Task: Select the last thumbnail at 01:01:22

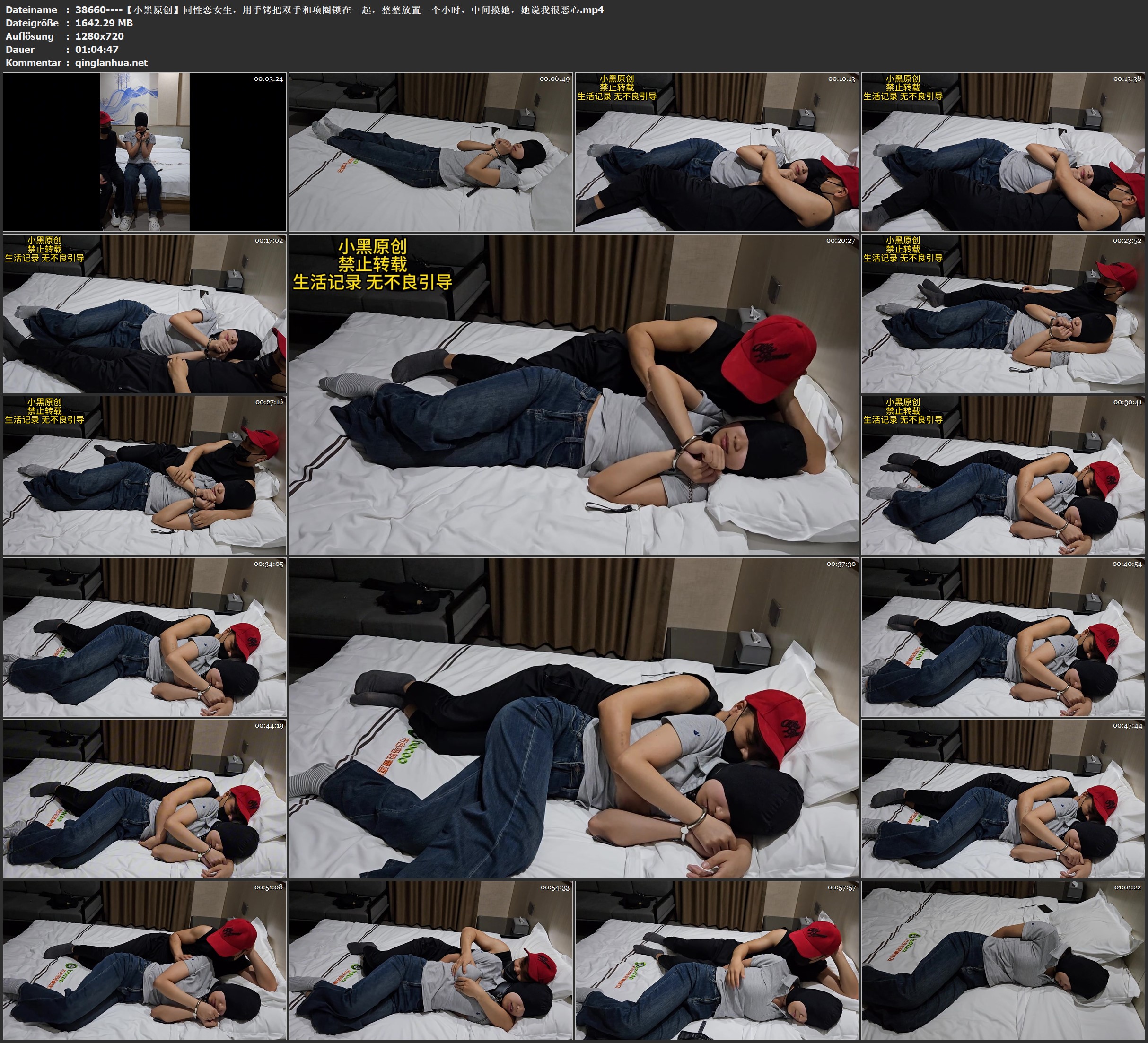Action: click(x=1003, y=960)
